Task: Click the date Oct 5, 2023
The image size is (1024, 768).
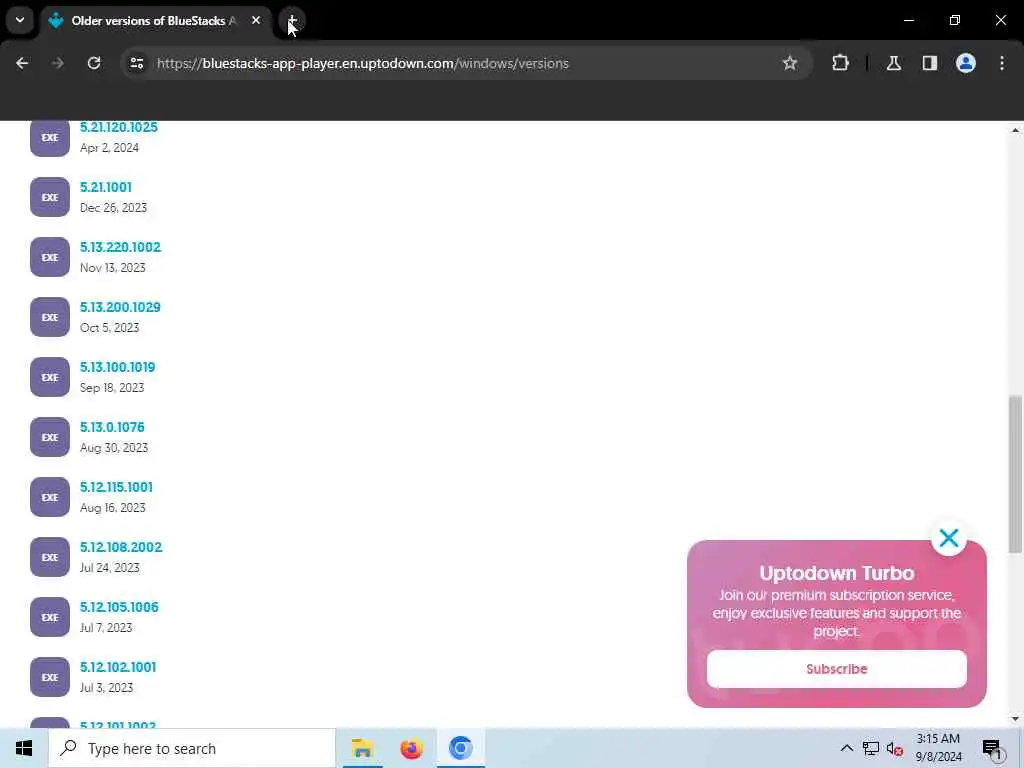Action: click(x=109, y=328)
